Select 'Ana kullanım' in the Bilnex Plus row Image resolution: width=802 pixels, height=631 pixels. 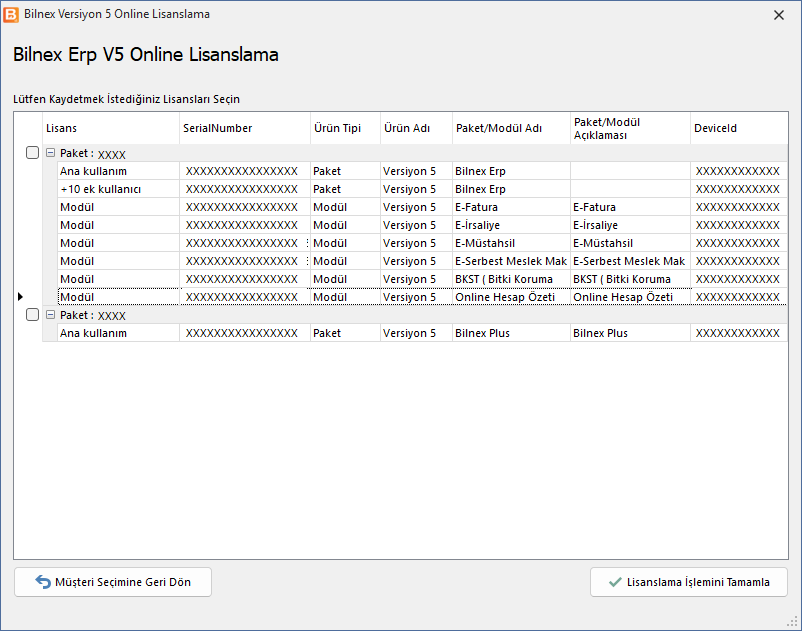pos(118,333)
